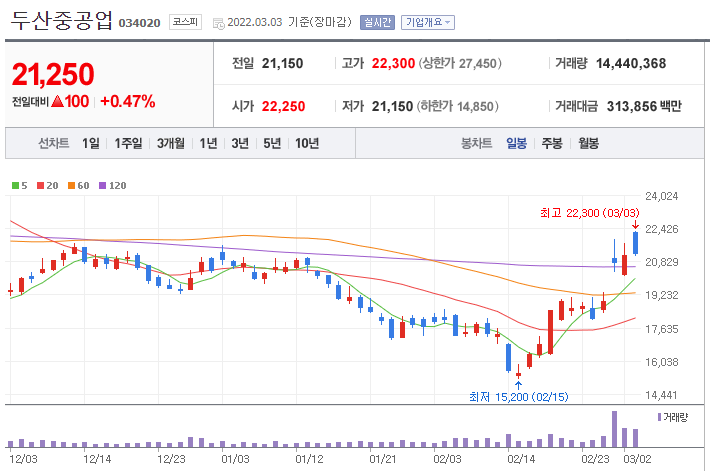The width and height of the screenshot is (710, 471).
Task: Click the 17,635 price axis label
Action: (662, 329)
